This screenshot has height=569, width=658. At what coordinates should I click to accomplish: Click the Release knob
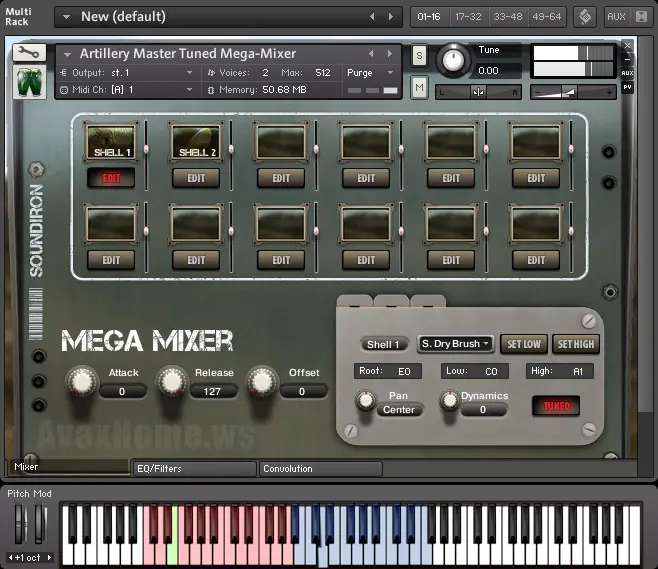pos(172,381)
